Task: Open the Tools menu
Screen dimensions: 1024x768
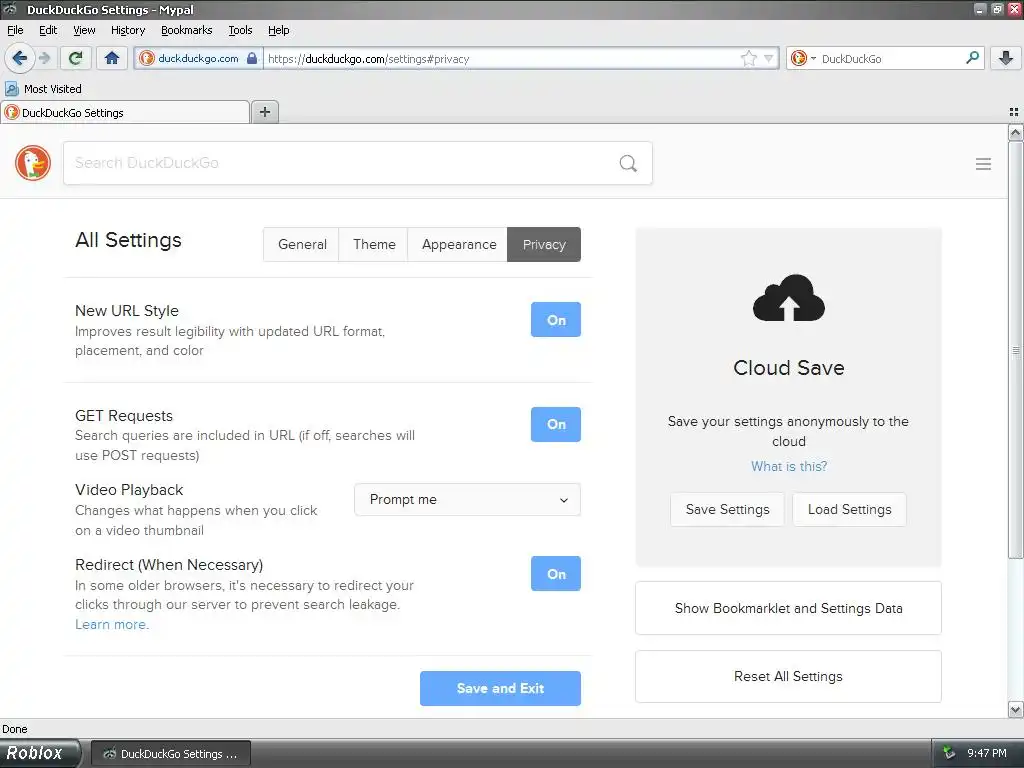Action: [x=240, y=30]
